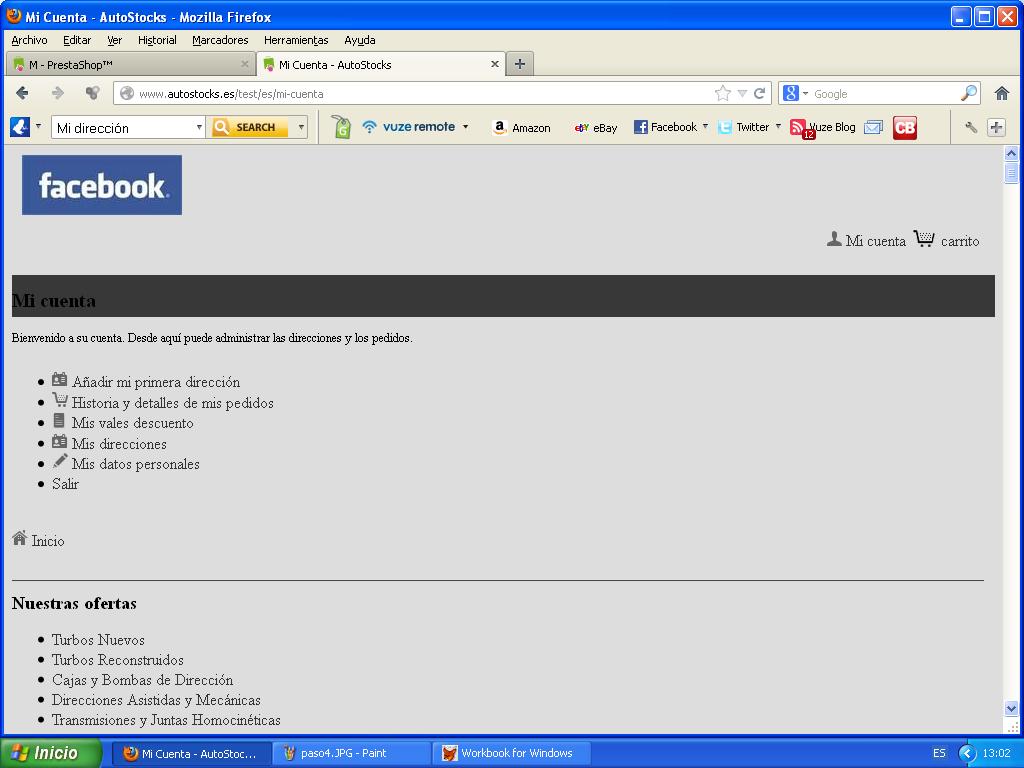Open Cajas y Bombas de Dirección
Screen dimensions: 1024x768
coord(142,680)
